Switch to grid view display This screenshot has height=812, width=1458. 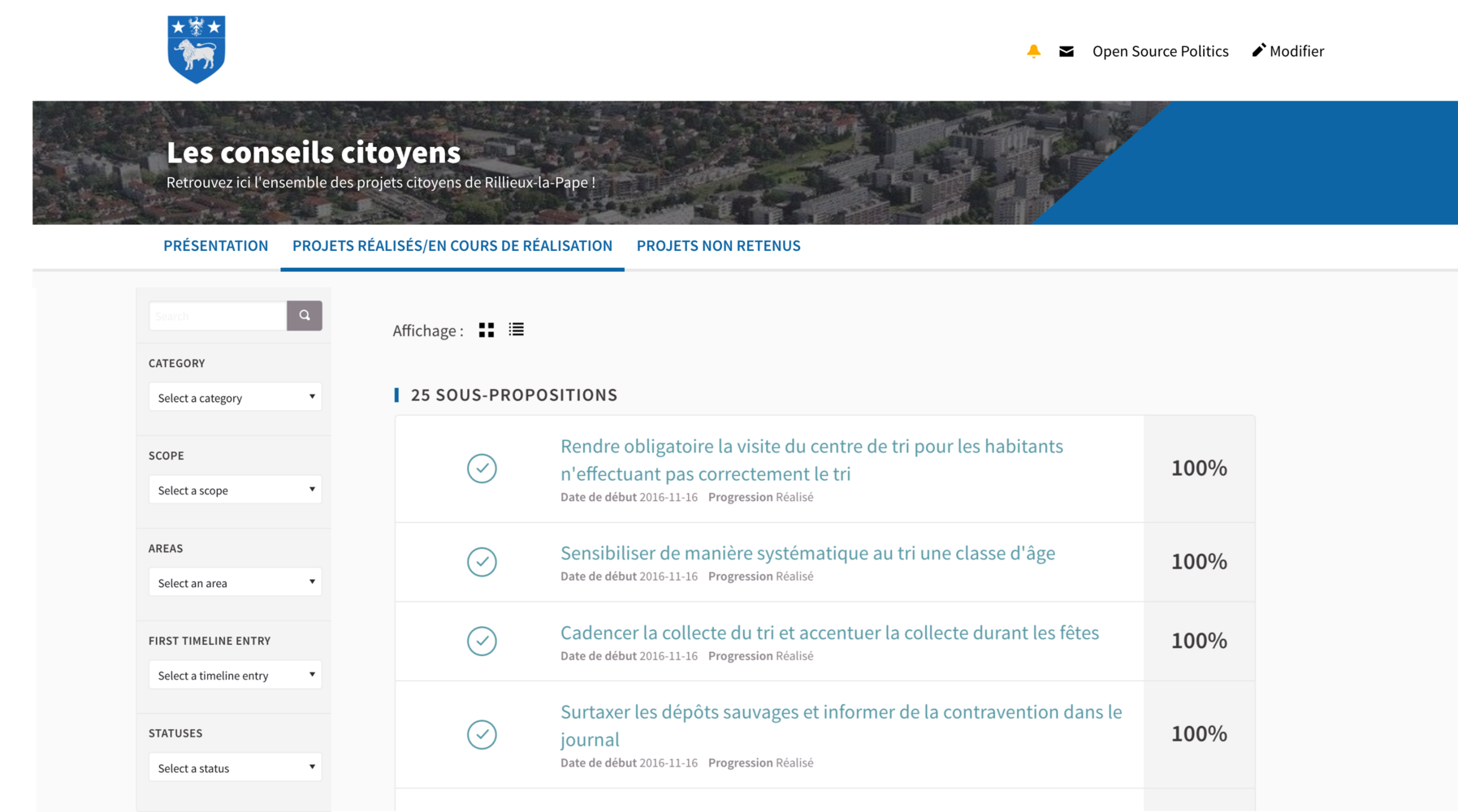487,330
